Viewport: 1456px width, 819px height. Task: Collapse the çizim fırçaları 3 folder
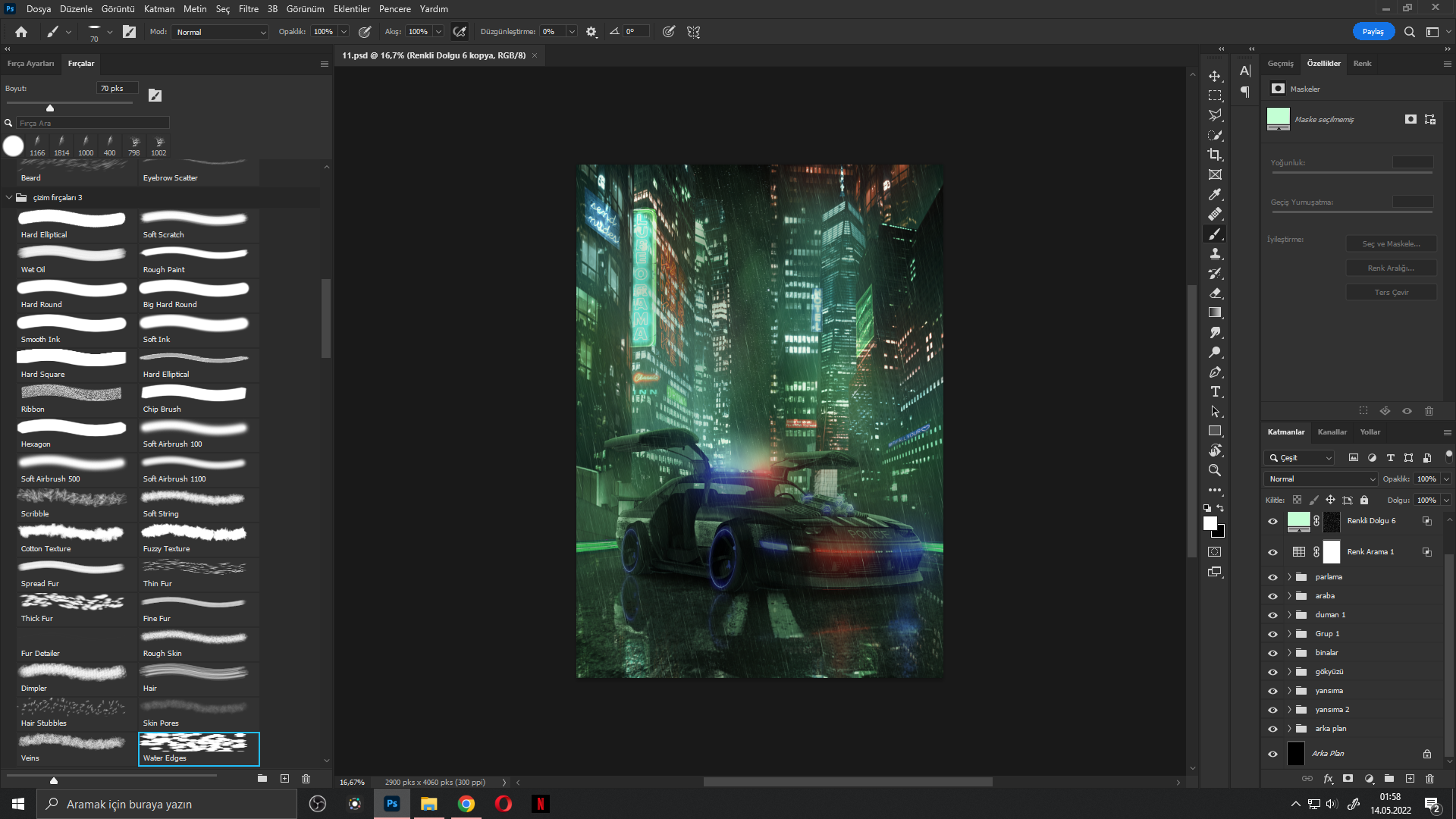[9, 197]
